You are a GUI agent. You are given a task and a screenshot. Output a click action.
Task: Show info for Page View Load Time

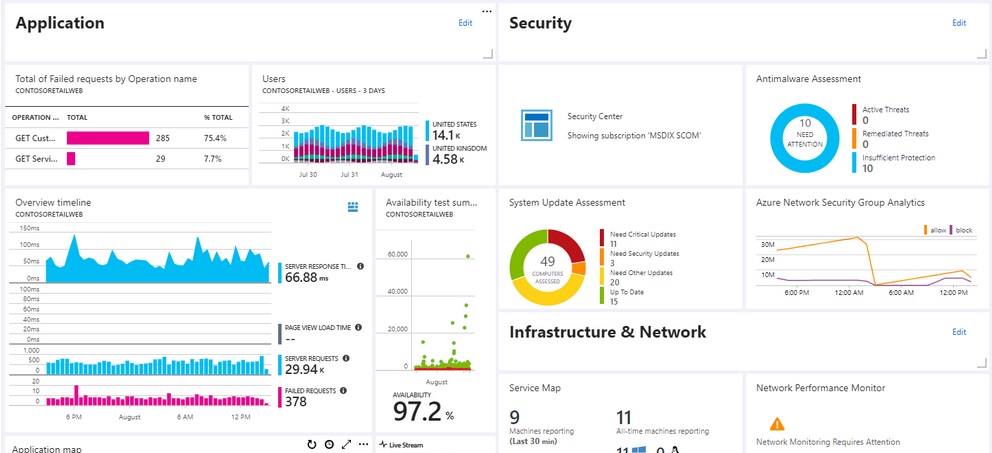tap(358, 327)
